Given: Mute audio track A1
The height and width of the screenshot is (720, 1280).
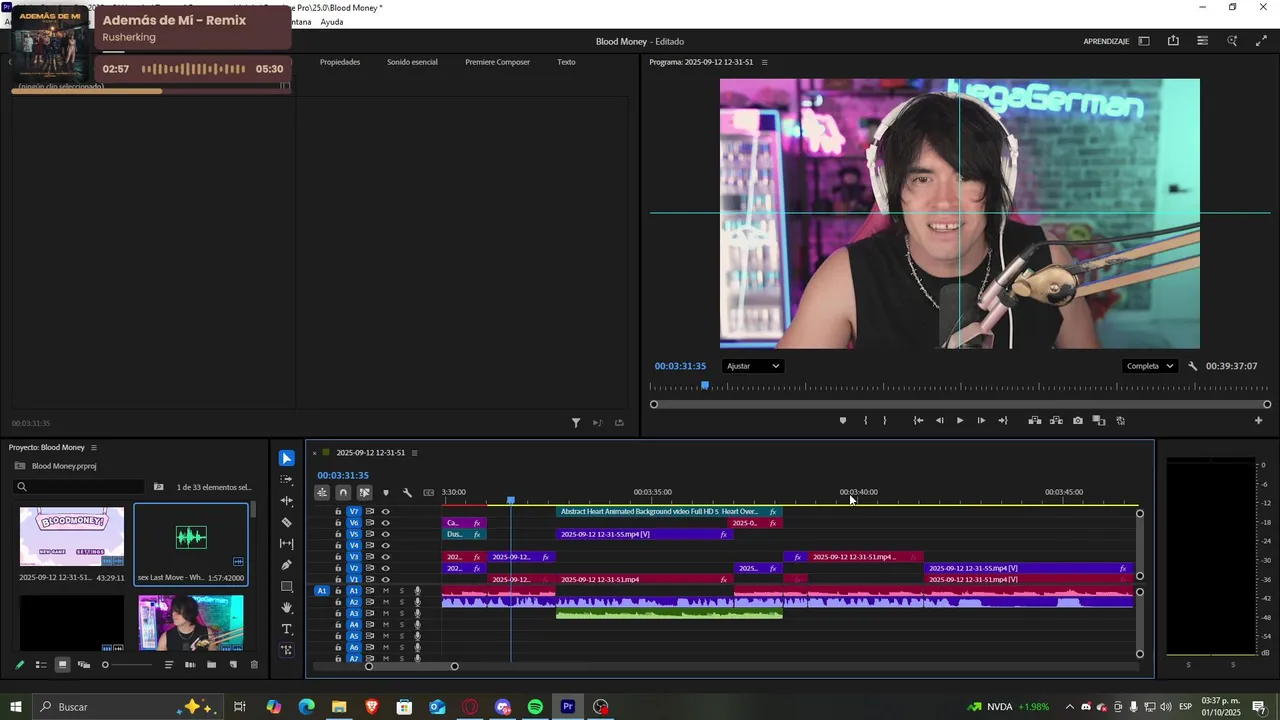Looking at the screenshot, I should pyautogui.click(x=386, y=591).
